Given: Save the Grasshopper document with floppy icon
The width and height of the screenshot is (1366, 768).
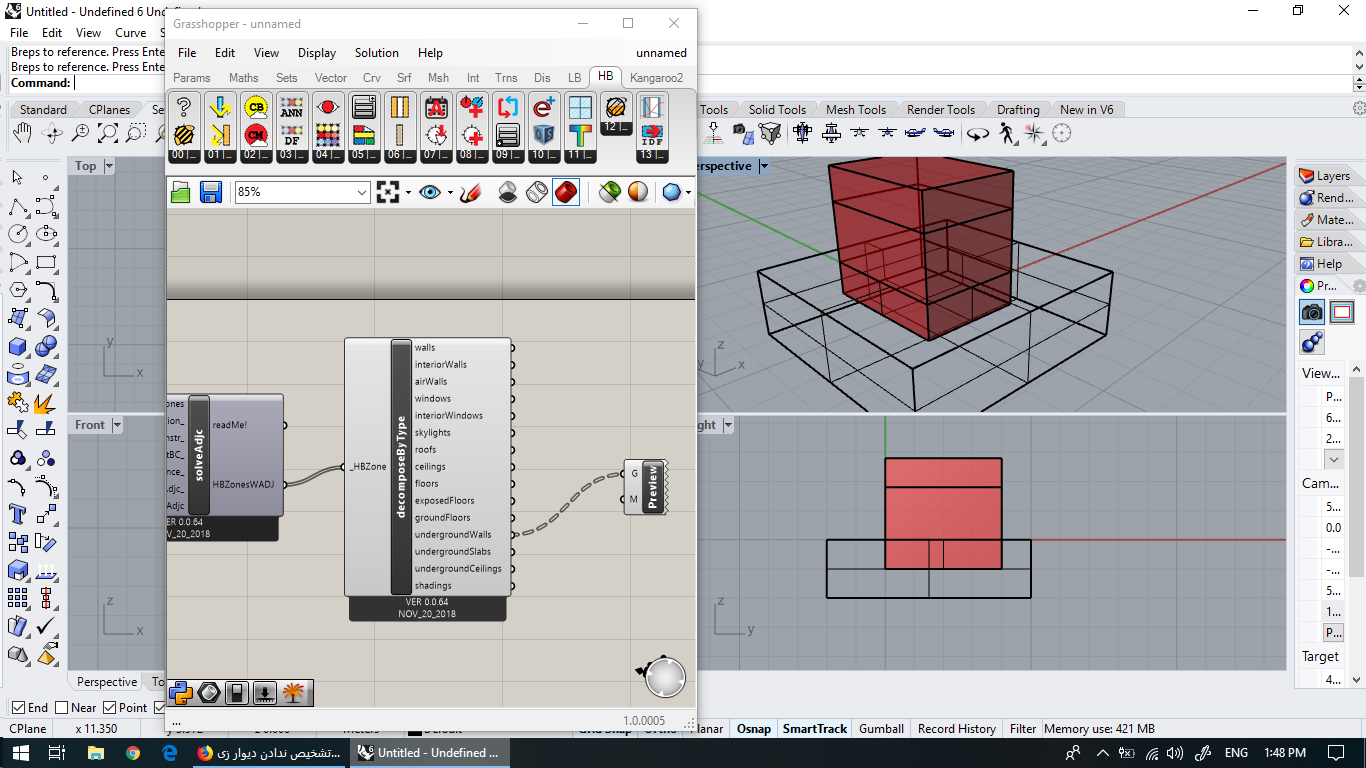Looking at the screenshot, I should pyautogui.click(x=210, y=192).
